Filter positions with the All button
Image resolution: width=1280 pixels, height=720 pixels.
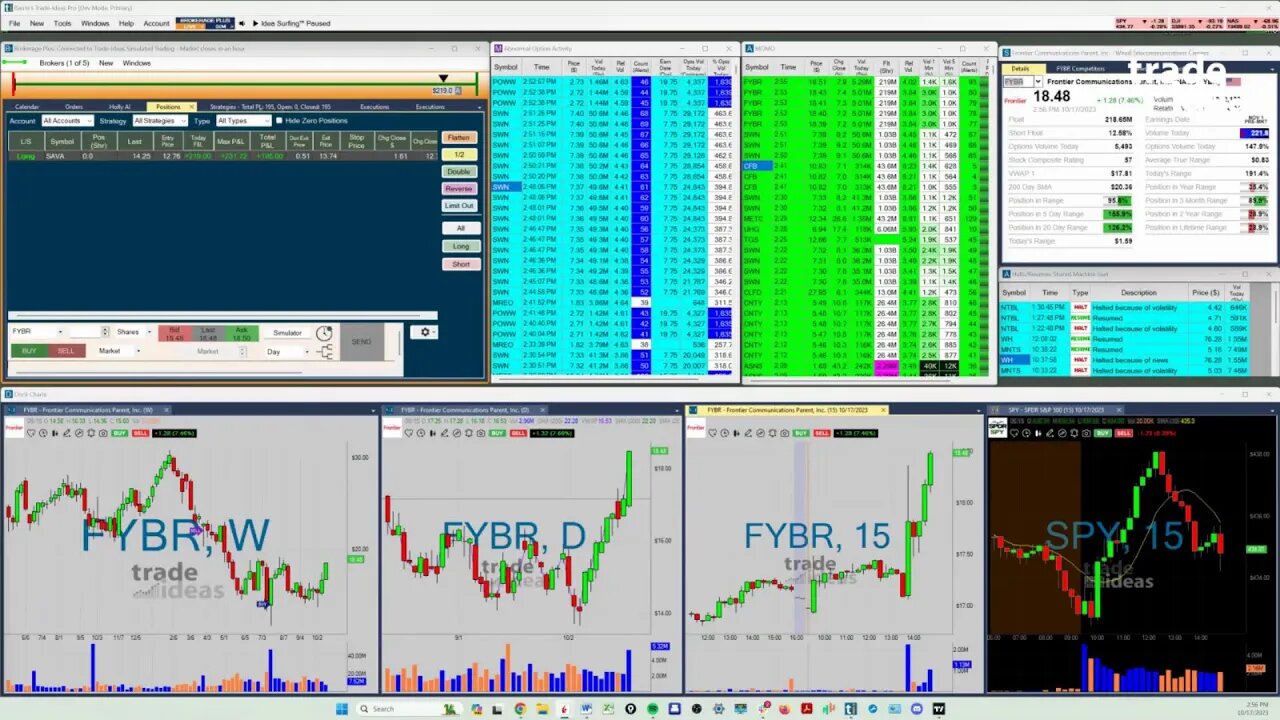(x=461, y=228)
